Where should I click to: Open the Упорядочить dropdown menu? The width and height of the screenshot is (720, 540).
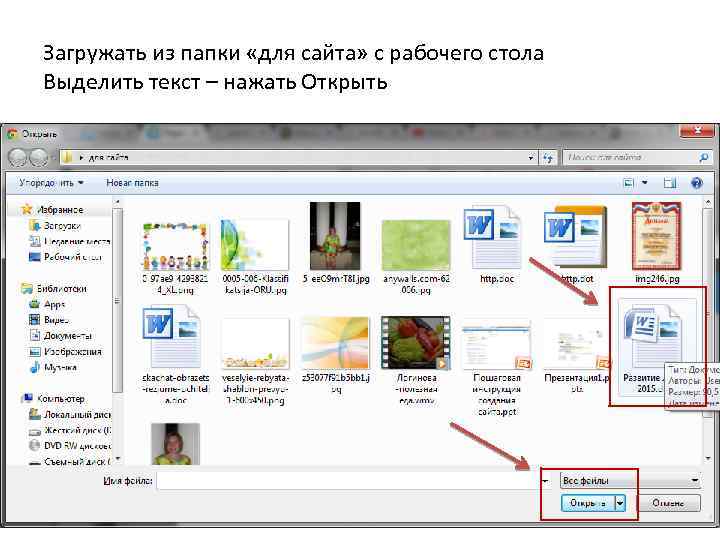click(x=51, y=183)
